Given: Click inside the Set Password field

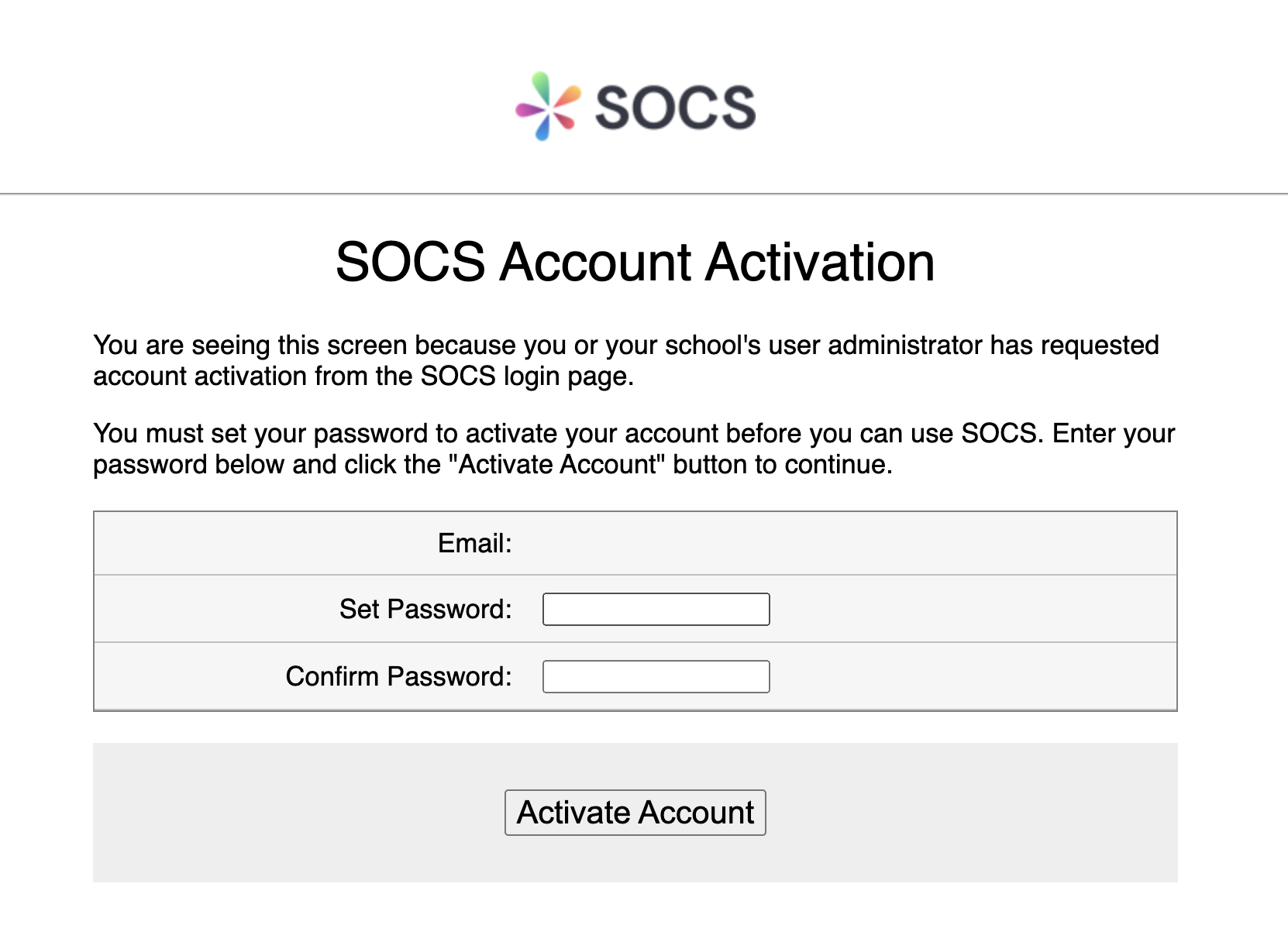Looking at the screenshot, I should tap(656, 609).
